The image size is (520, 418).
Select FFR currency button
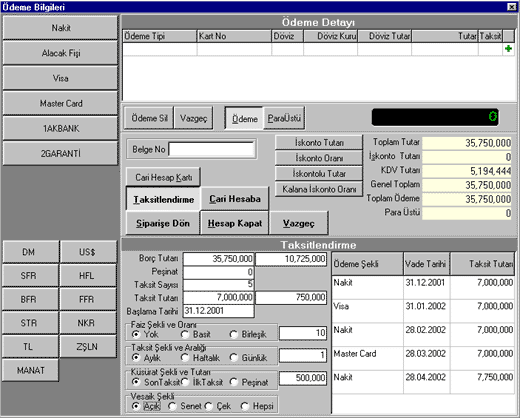coord(88,299)
